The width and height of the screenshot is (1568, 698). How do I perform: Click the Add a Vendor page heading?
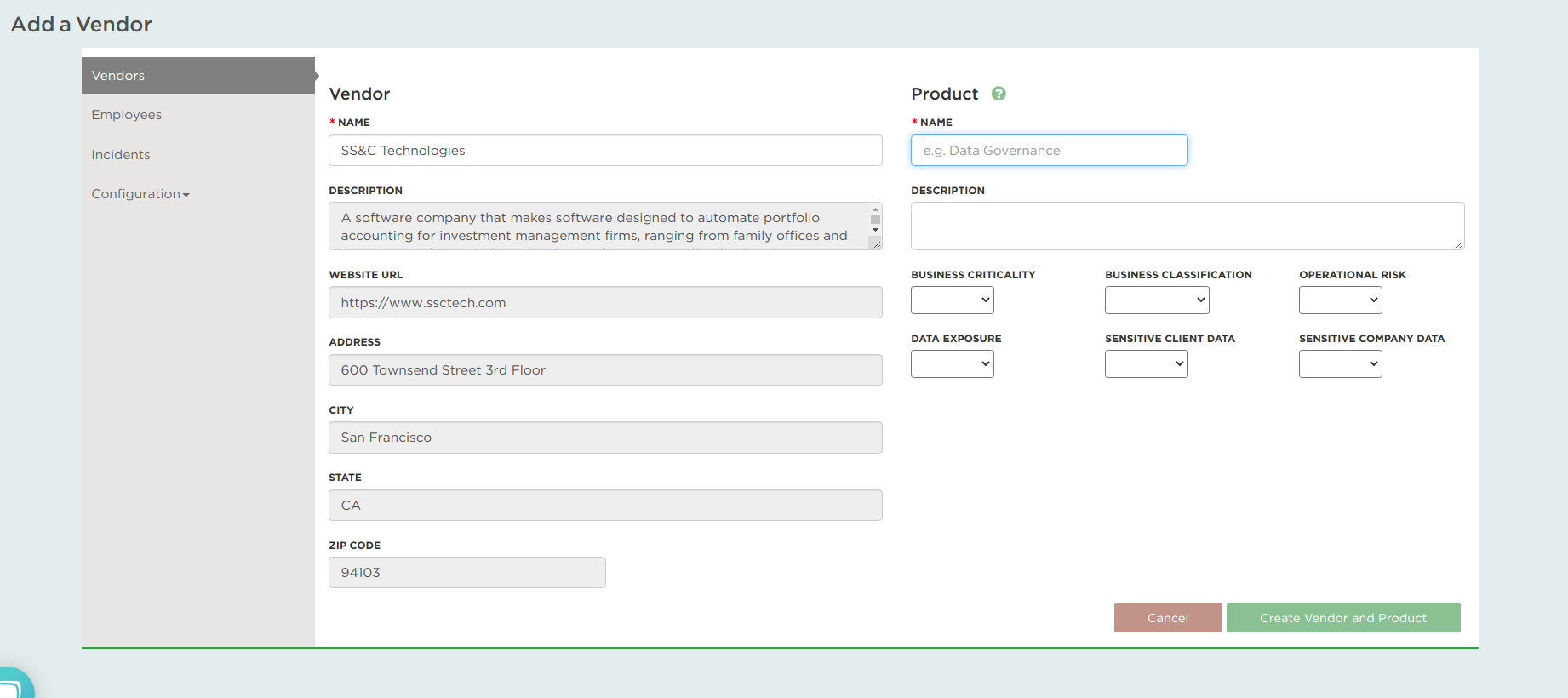click(x=82, y=25)
